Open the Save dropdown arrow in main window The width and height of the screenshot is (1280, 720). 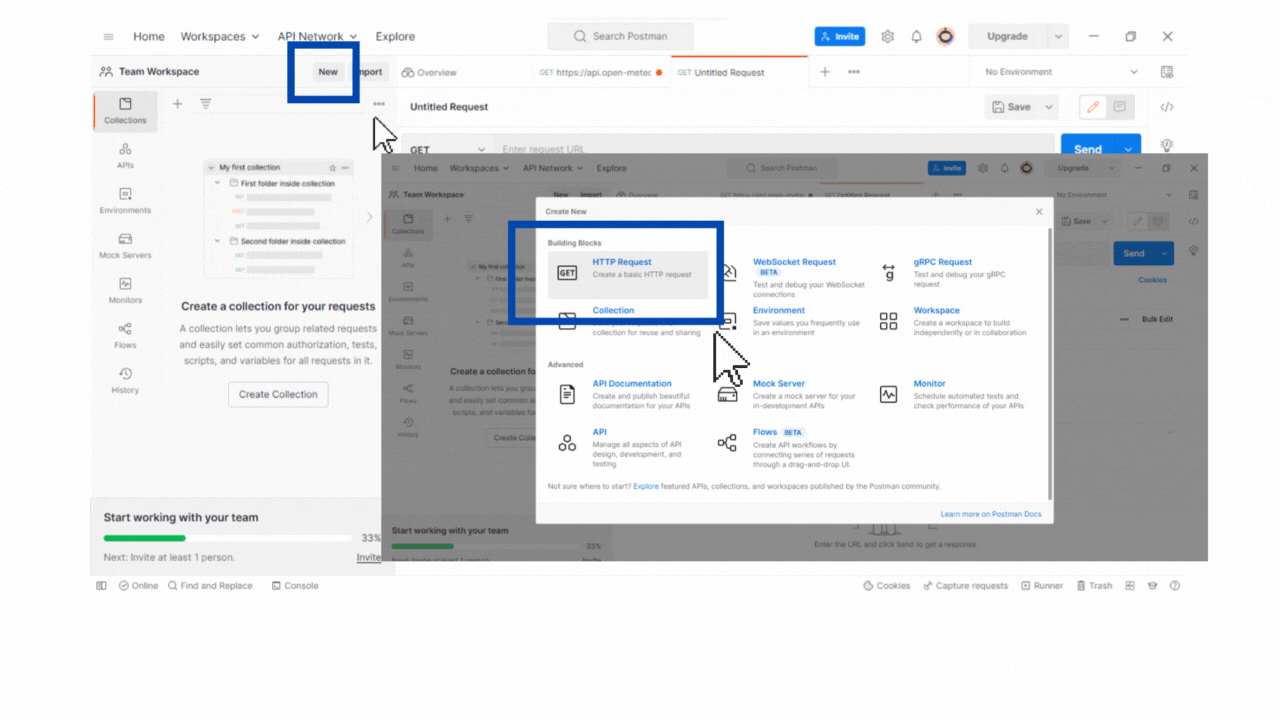coord(1049,107)
